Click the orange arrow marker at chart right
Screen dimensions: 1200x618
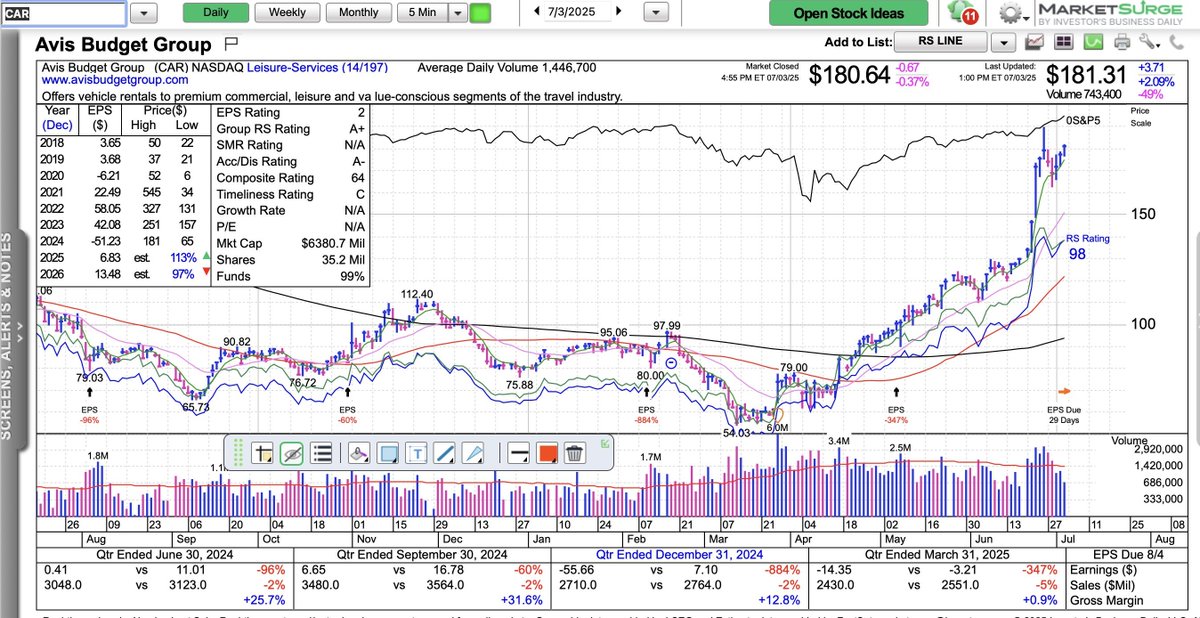pyautogui.click(x=1065, y=391)
